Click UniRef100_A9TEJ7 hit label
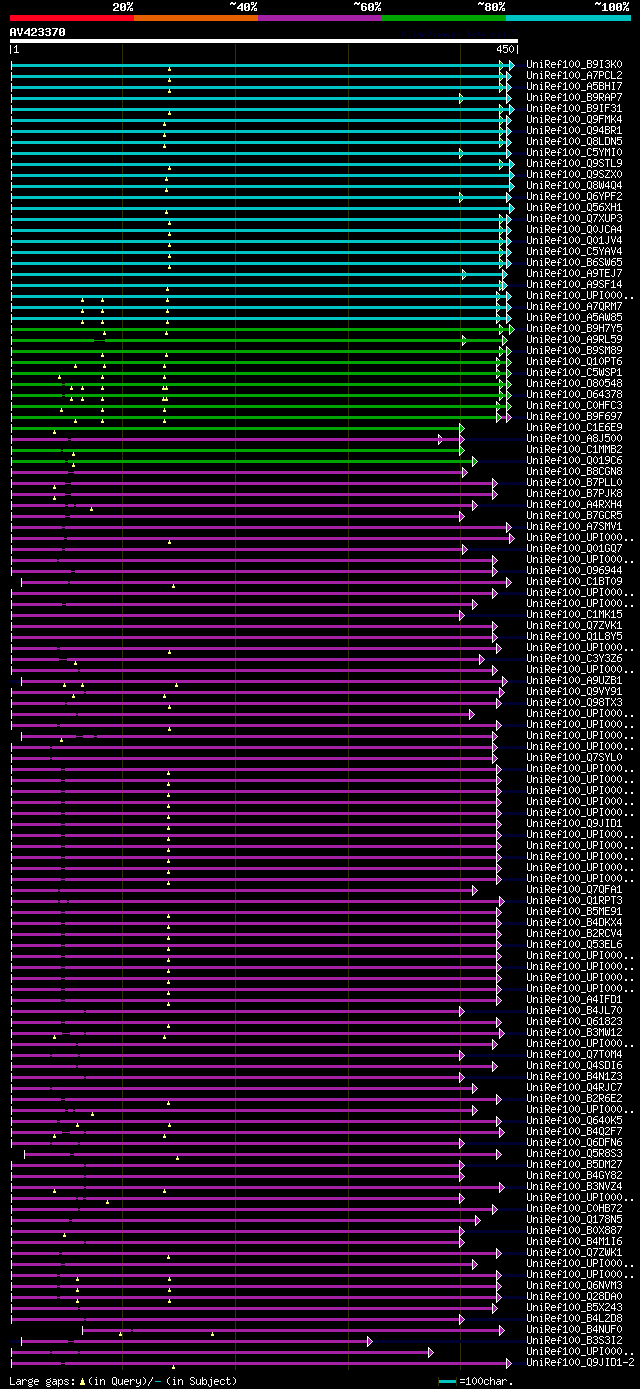This screenshot has width=640, height=1389. click(575, 274)
